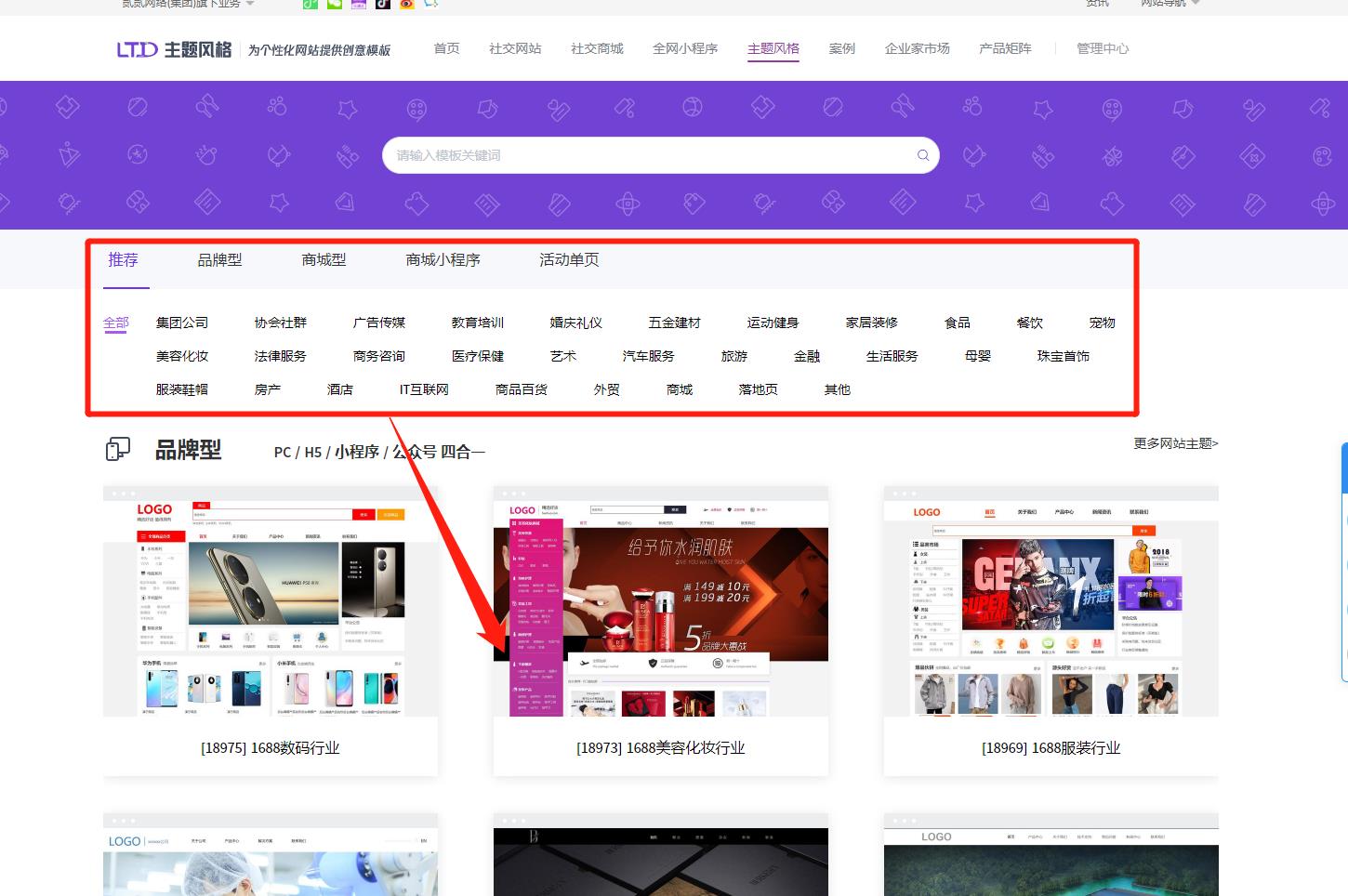1348x896 pixels.
Task: Expand the 网站导航 dropdown arrow
Action: pyautogui.click(x=1196, y=4)
